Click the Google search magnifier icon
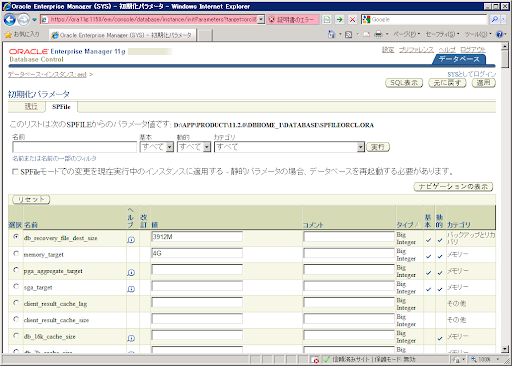Screen dimensions: 512x366 (x=495, y=20)
